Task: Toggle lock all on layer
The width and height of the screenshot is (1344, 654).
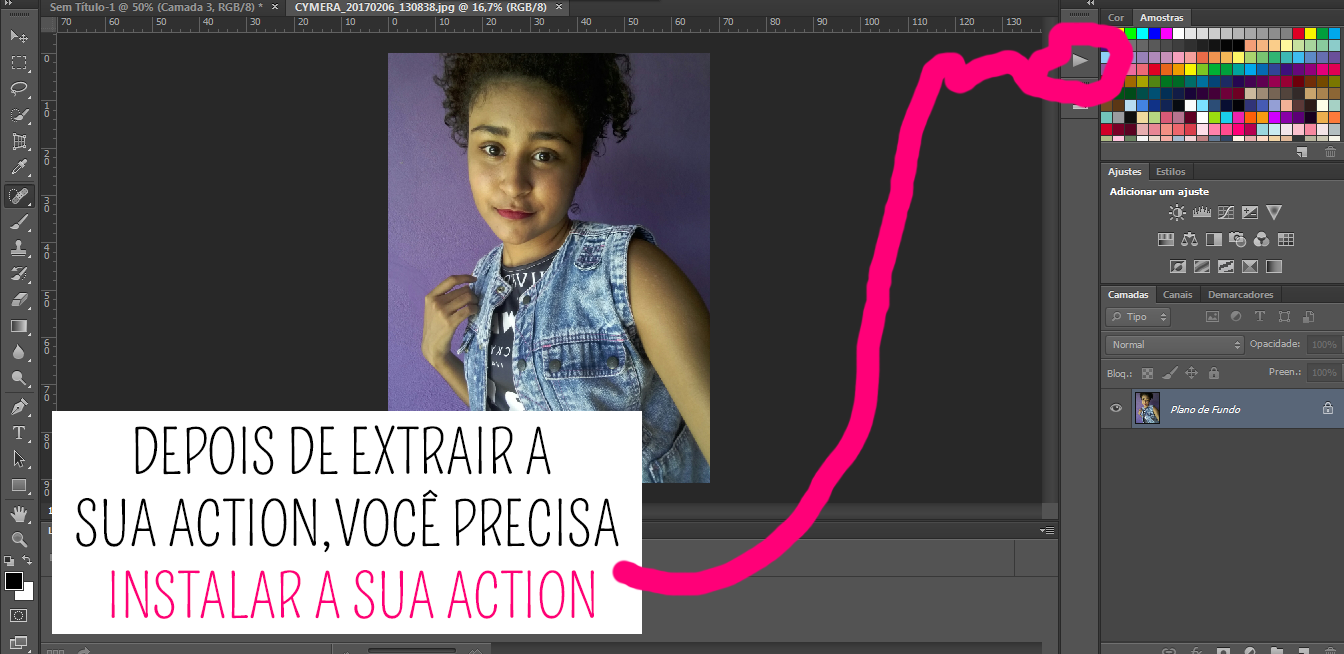Action: point(1213,373)
